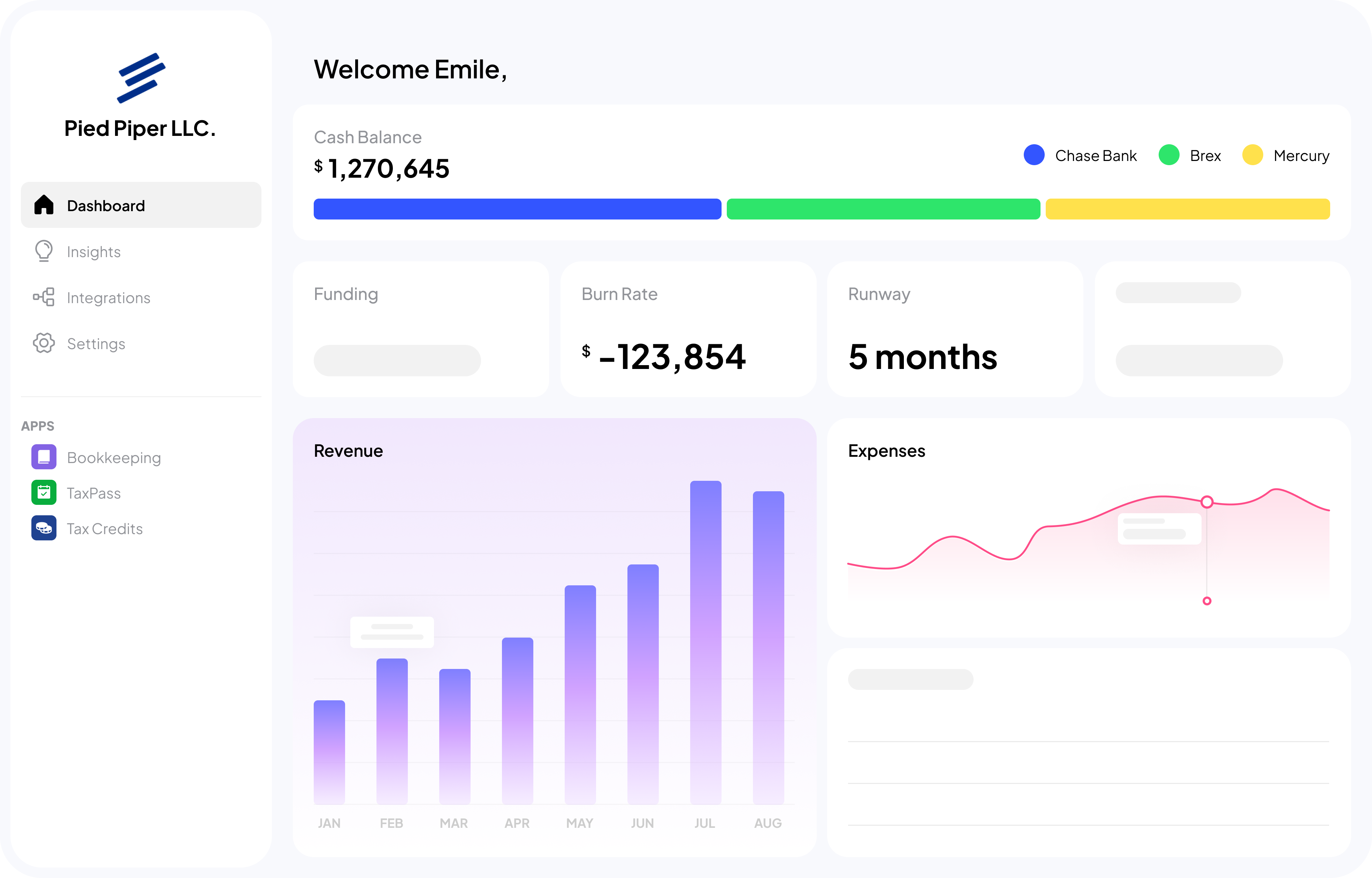Open the blue Tax Credits coins icon
This screenshot has height=878, width=1372.
tap(44, 528)
